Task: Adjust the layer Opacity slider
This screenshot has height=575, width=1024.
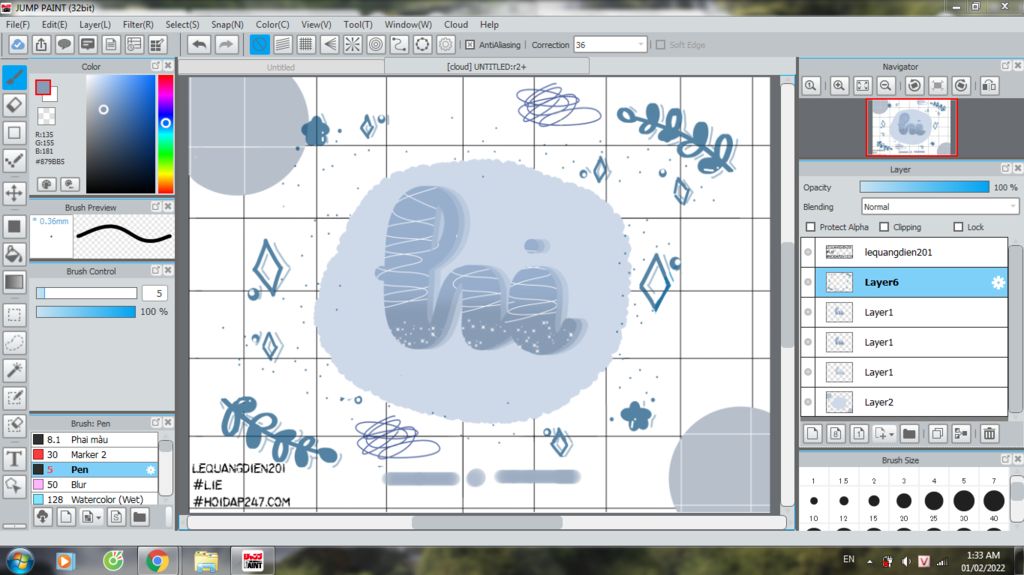Action: coord(924,187)
